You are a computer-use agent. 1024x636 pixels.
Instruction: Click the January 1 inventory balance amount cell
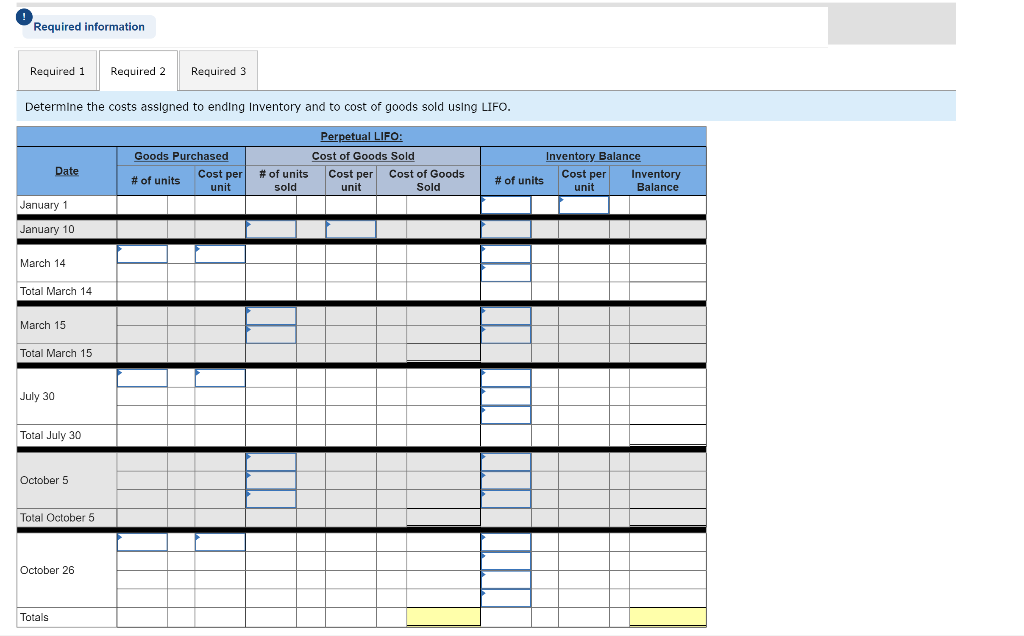pyautogui.click(x=667, y=205)
